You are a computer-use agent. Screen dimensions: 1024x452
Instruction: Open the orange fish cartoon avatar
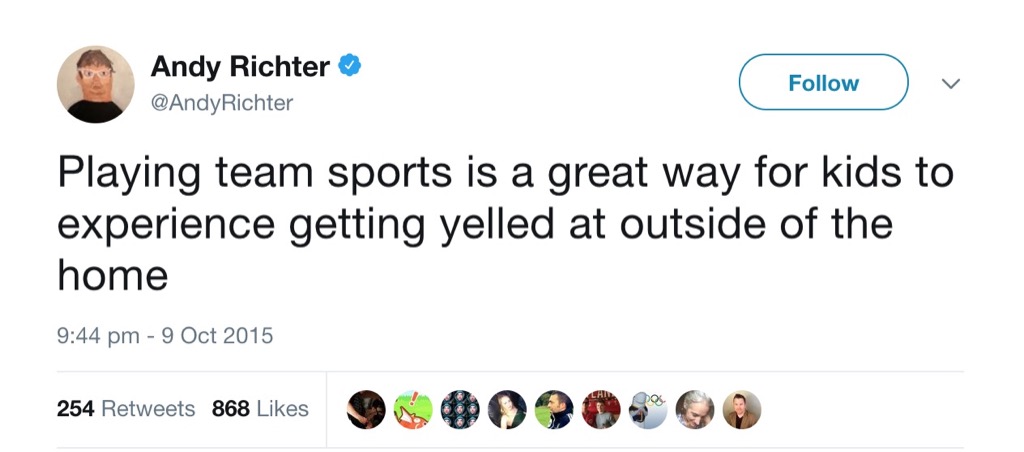pyautogui.click(x=413, y=409)
